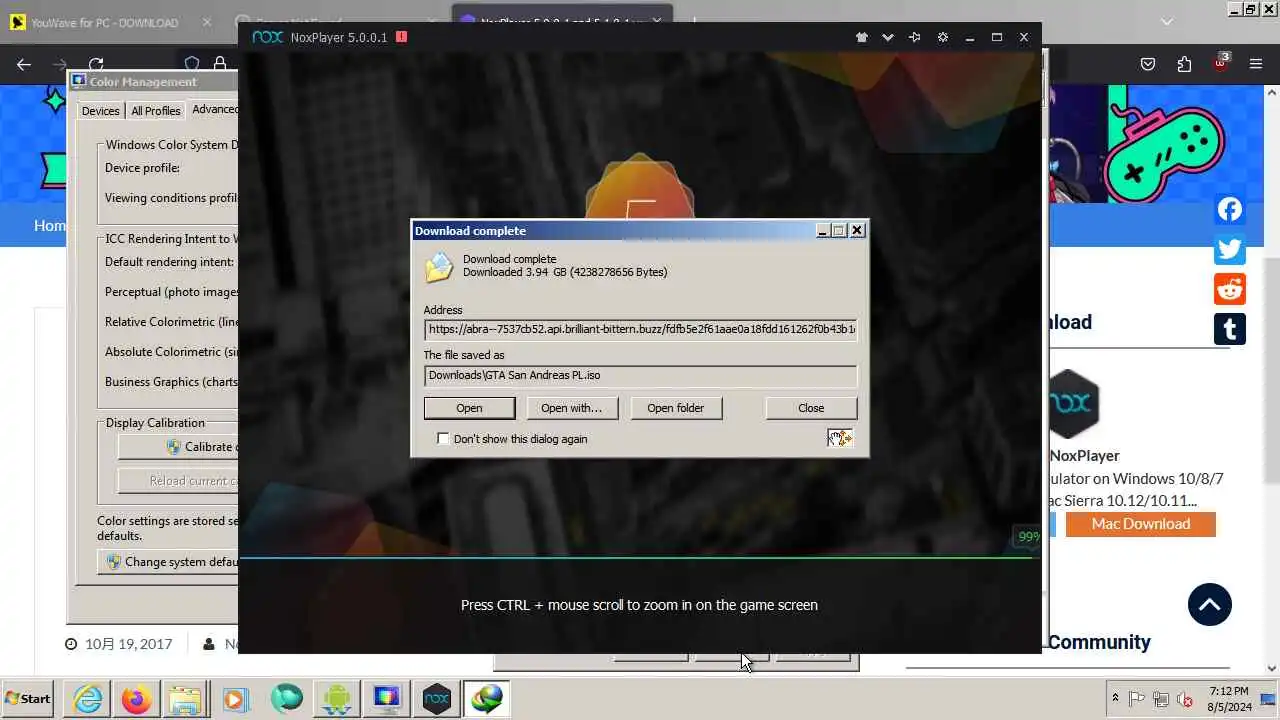Click Open in Download complete dialog

469,408
